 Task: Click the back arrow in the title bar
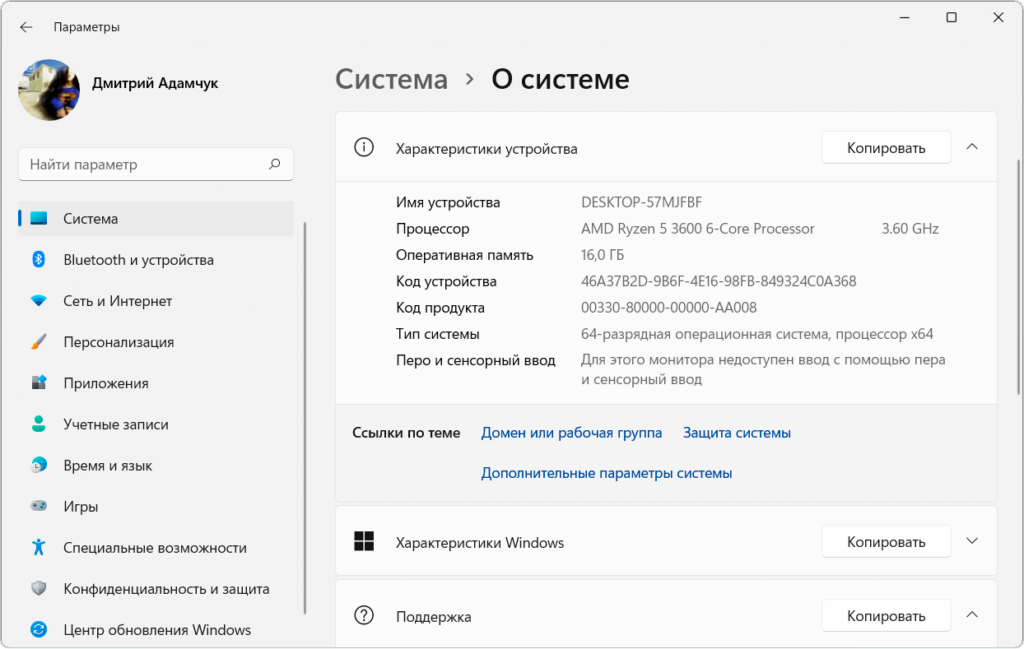pyautogui.click(x=26, y=27)
